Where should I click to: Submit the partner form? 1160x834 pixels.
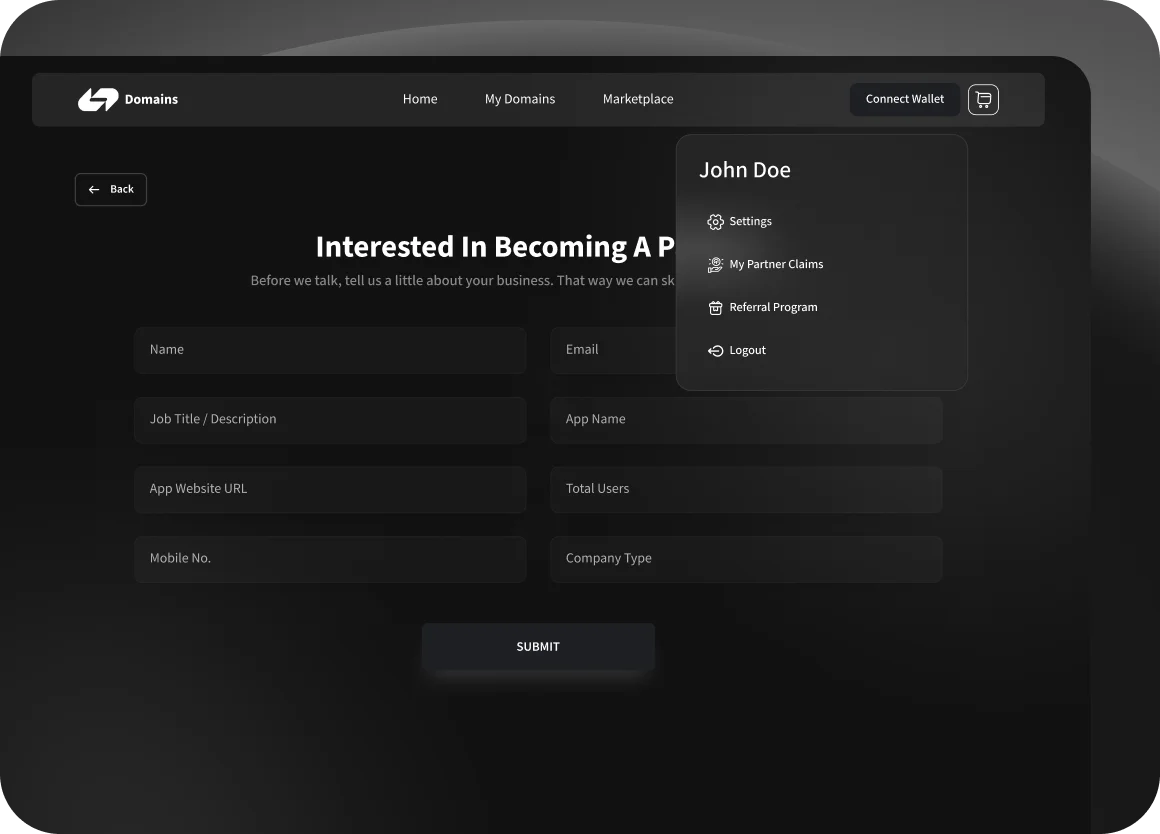click(538, 647)
